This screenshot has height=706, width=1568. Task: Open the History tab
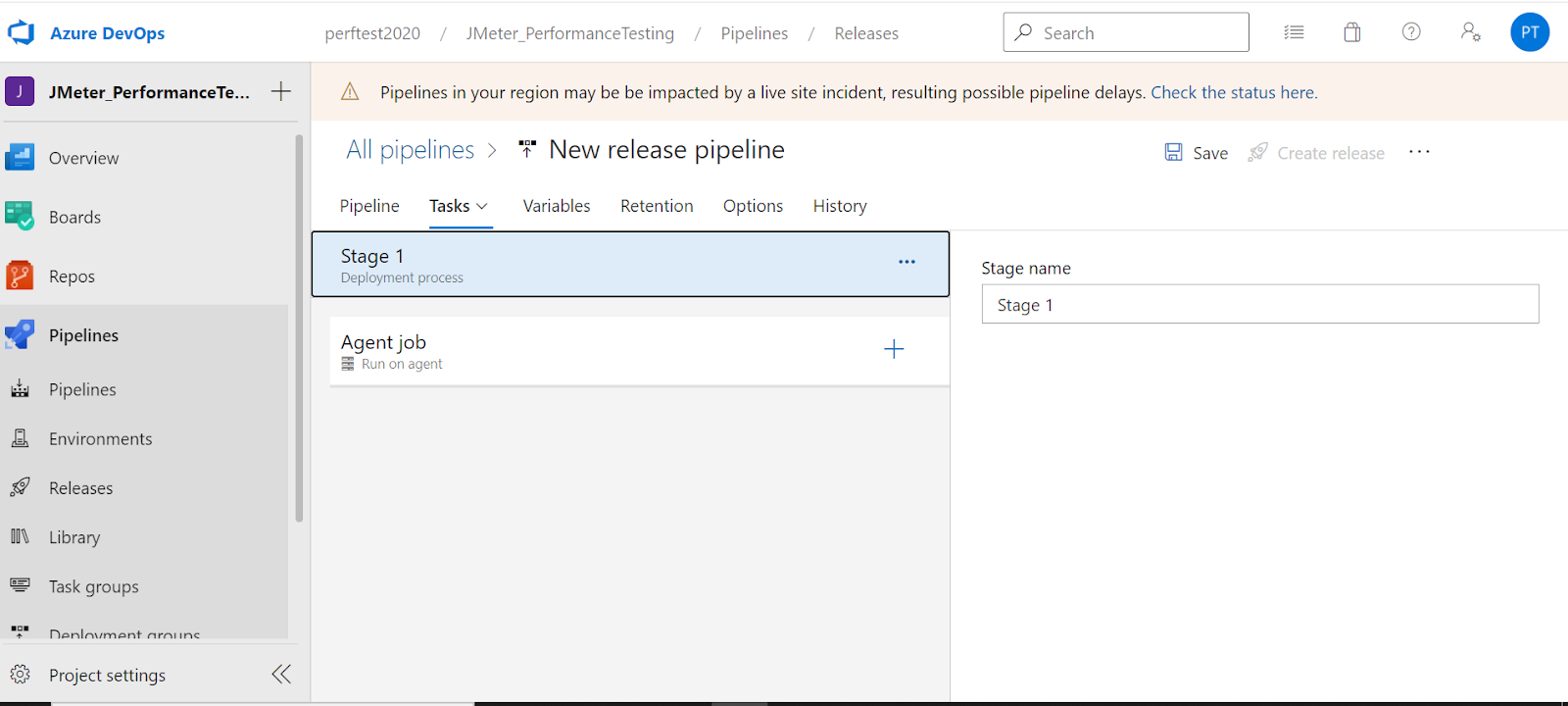840,206
